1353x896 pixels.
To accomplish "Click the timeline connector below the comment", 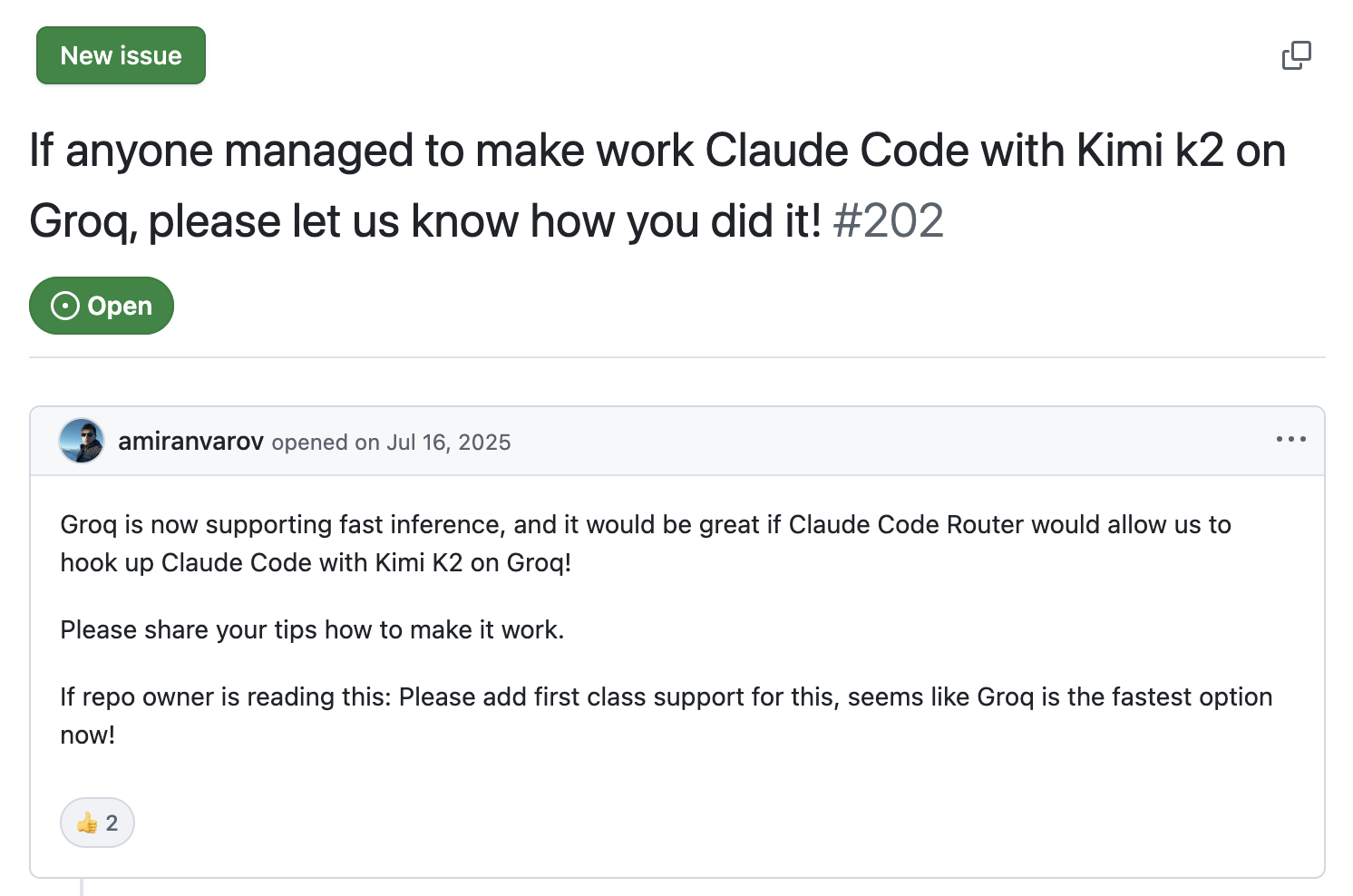I will [82, 888].
